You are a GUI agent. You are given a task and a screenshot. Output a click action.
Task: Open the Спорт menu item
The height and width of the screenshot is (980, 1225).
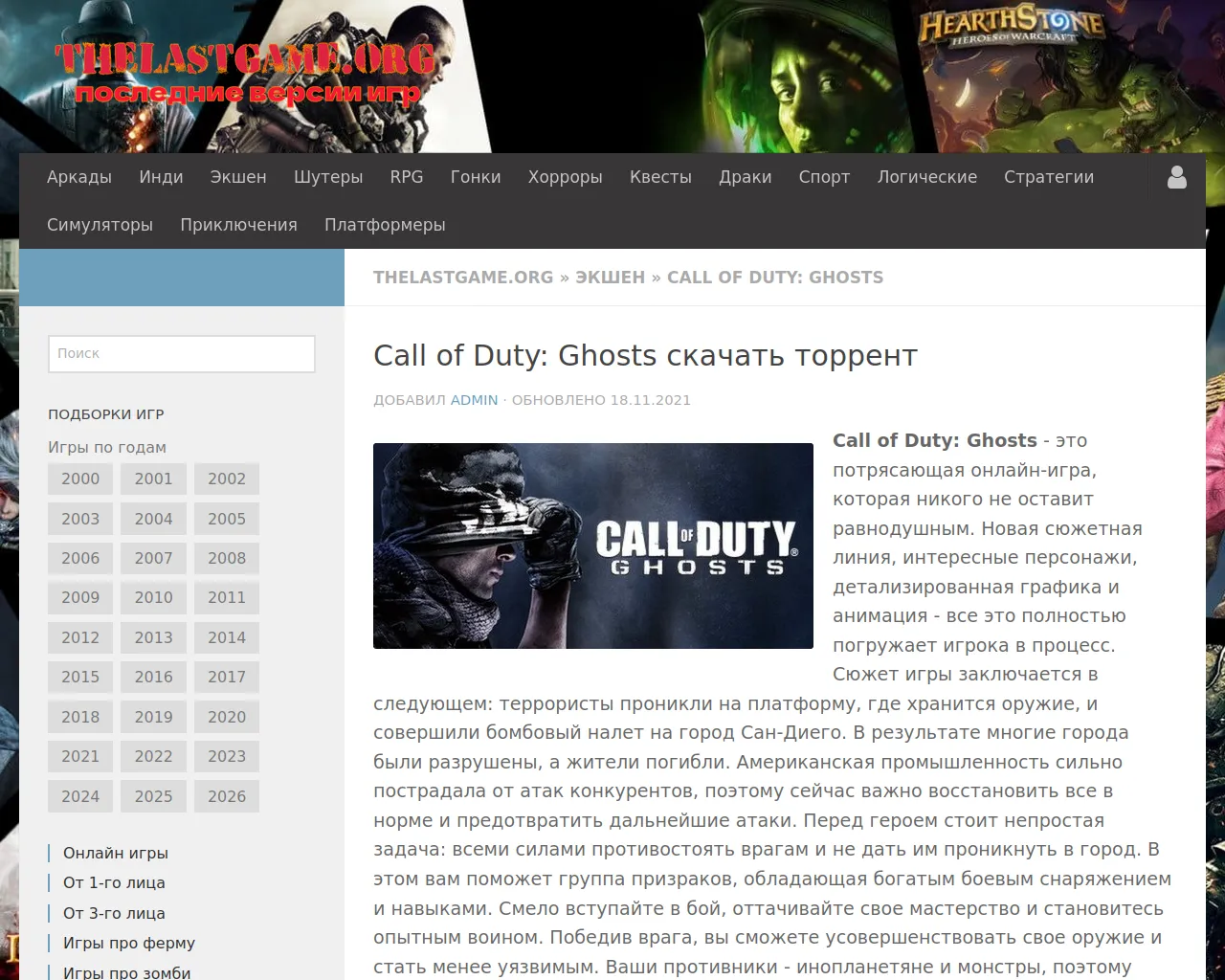(x=825, y=177)
